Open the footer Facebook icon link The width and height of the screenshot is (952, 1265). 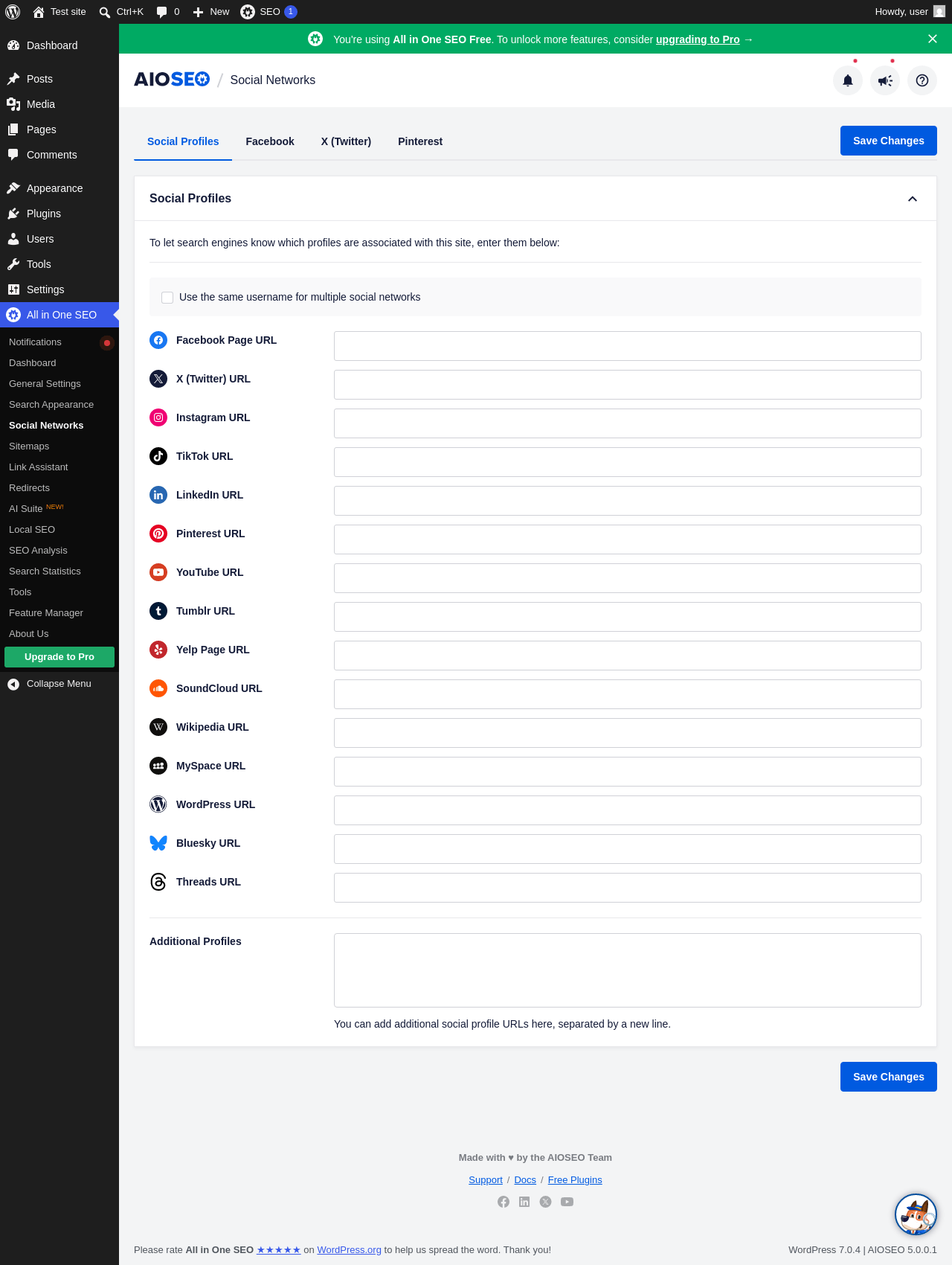(504, 1202)
